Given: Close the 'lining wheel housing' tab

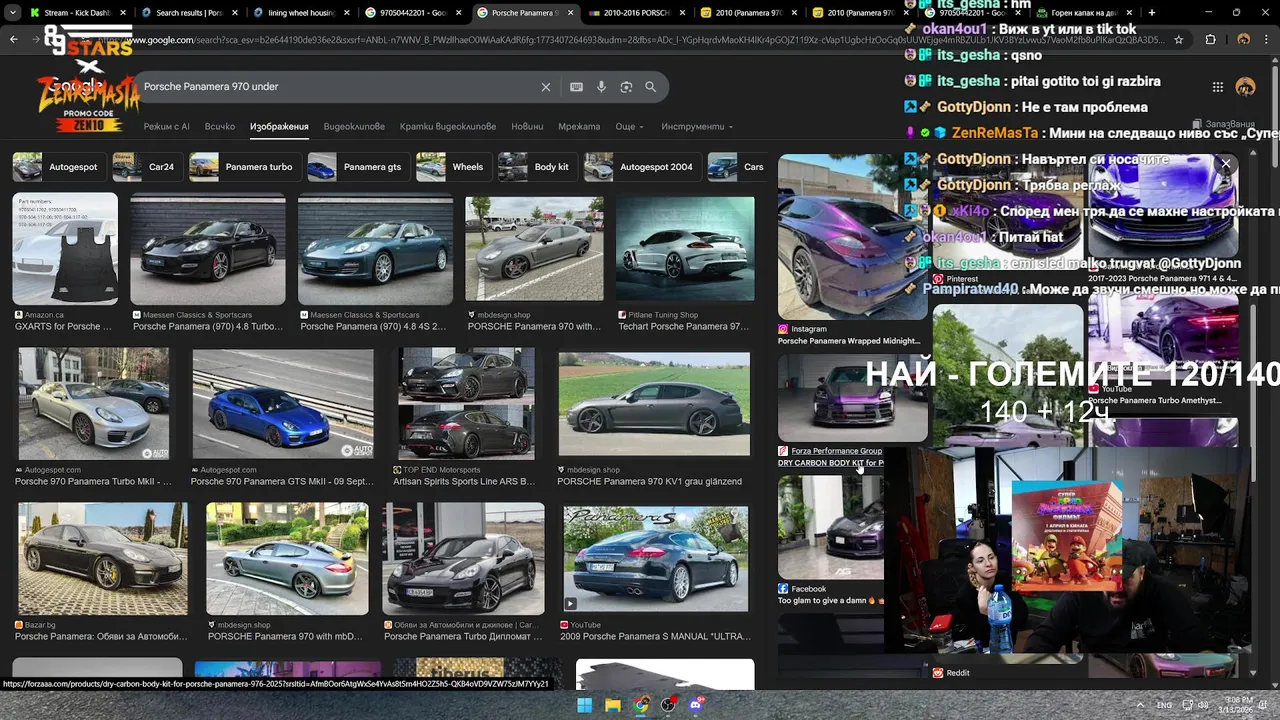Looking at the screenshot, I should pyautogui.click(x=349, y=13).
